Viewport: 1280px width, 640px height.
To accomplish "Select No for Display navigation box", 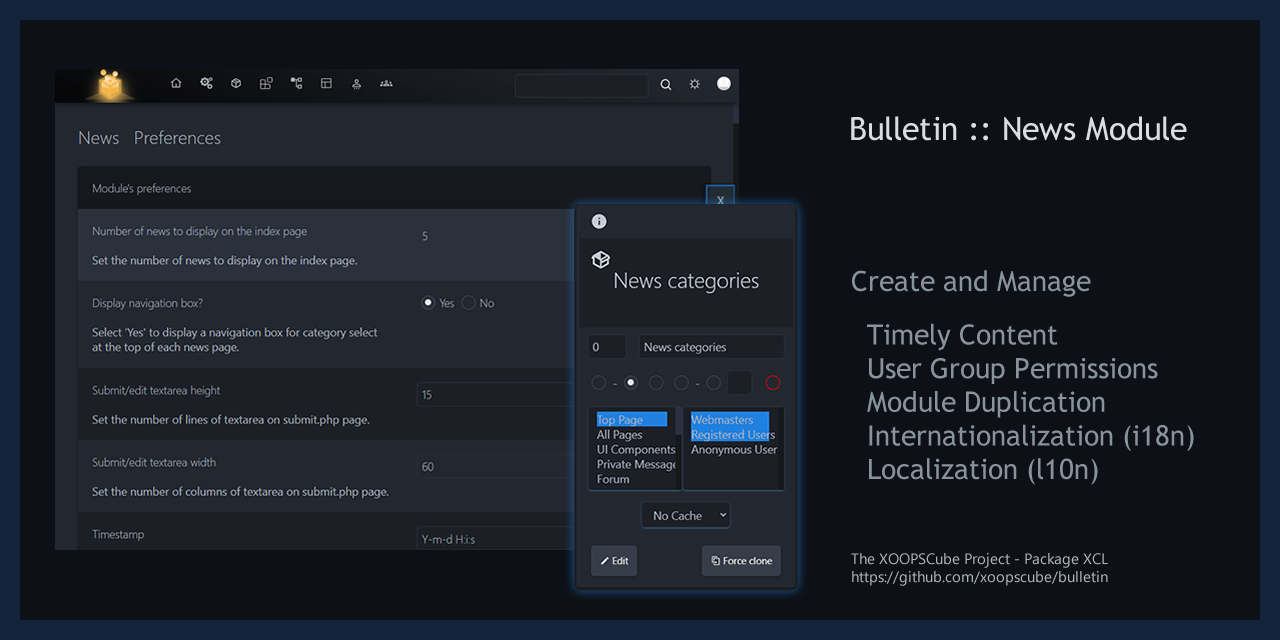I will click(467, 302).
